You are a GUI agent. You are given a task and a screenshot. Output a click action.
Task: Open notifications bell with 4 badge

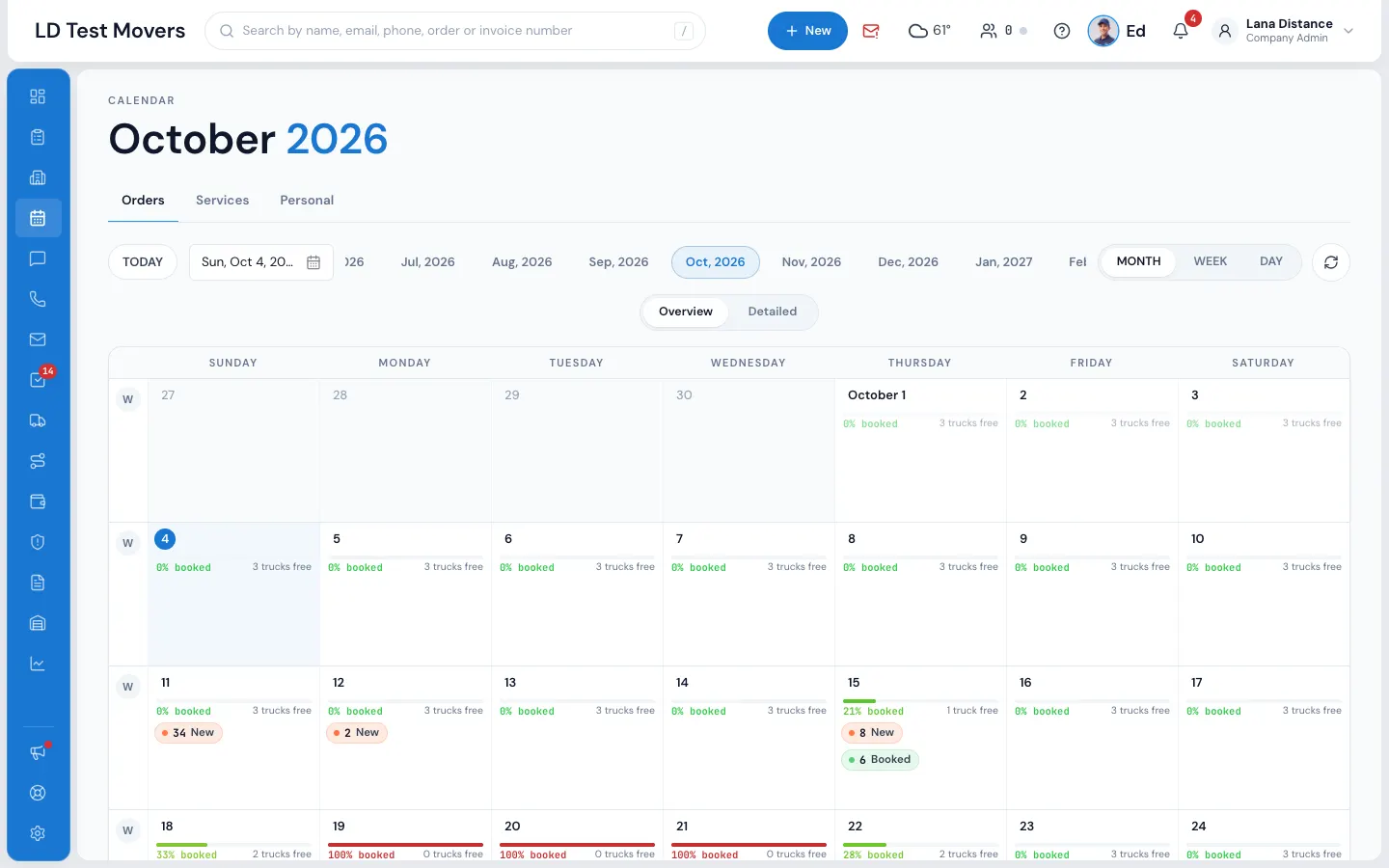[1182, 29]
